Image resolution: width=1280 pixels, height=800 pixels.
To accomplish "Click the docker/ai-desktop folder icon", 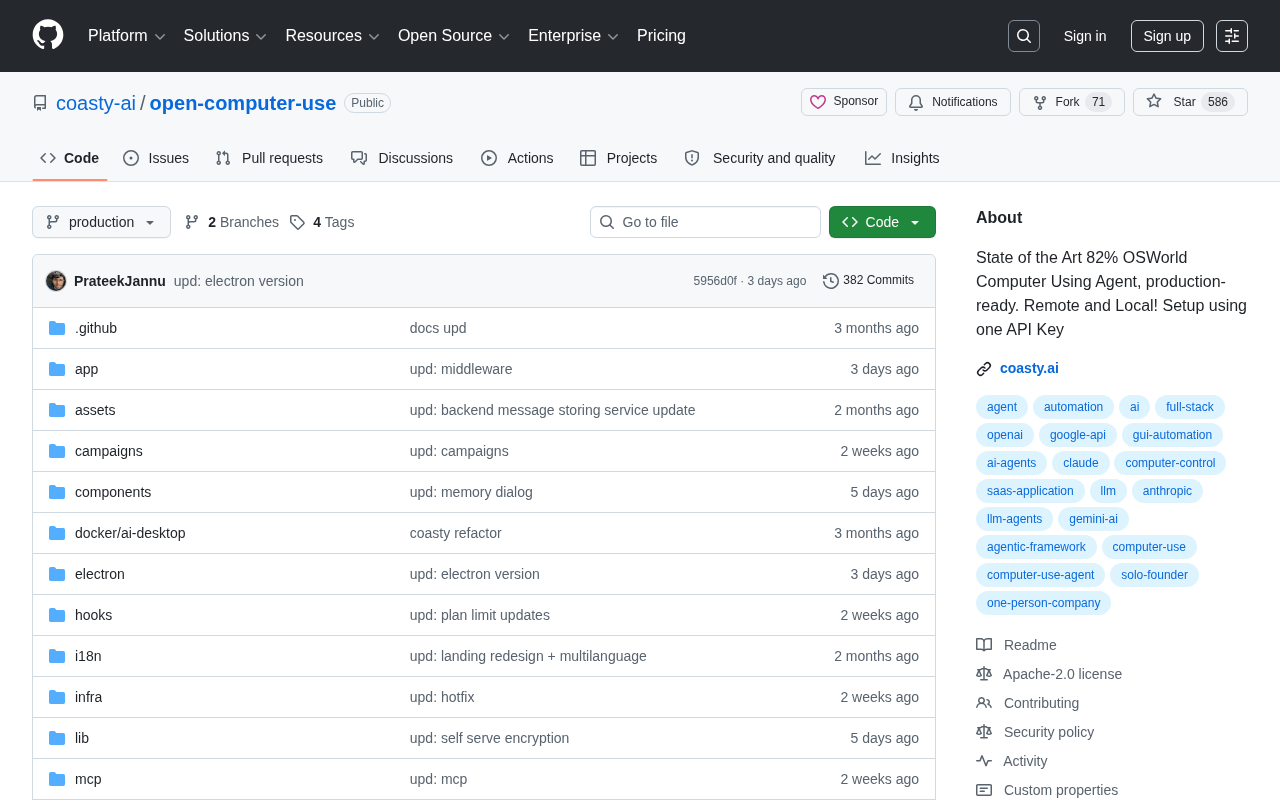I will point(57,533).
